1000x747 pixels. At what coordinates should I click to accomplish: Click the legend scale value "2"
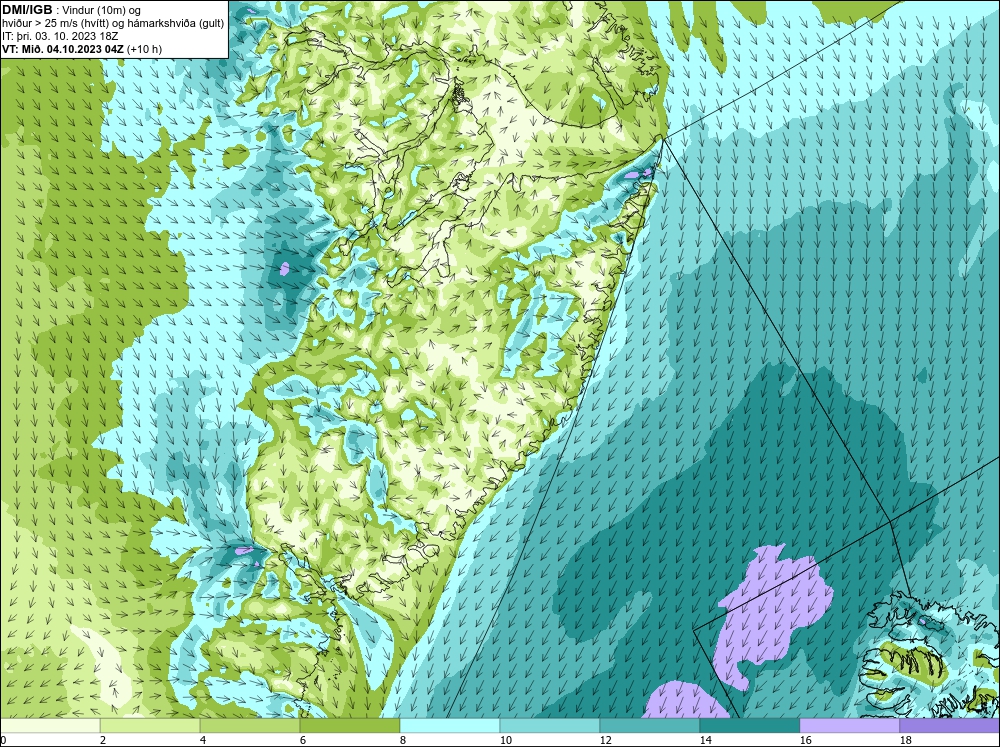coord(103,740)
